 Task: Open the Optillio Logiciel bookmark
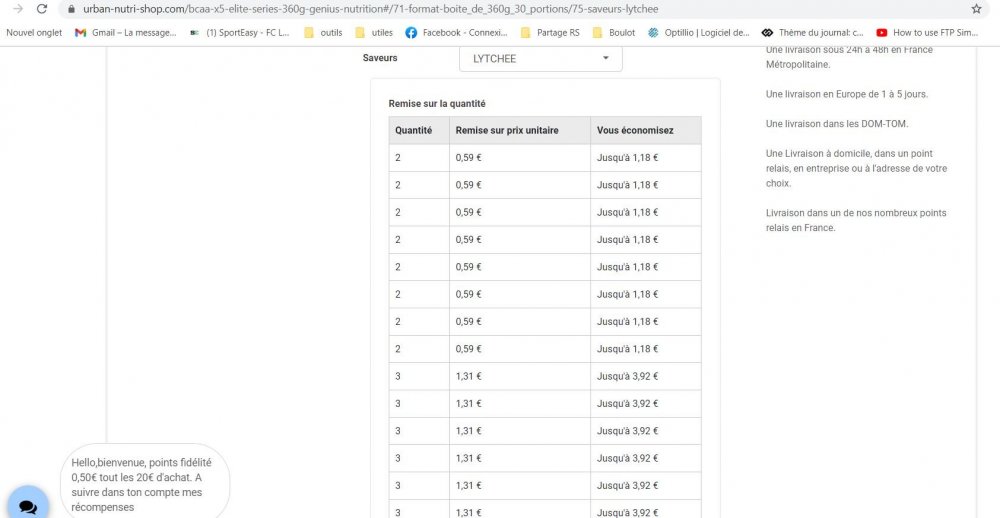click(699, 33)
